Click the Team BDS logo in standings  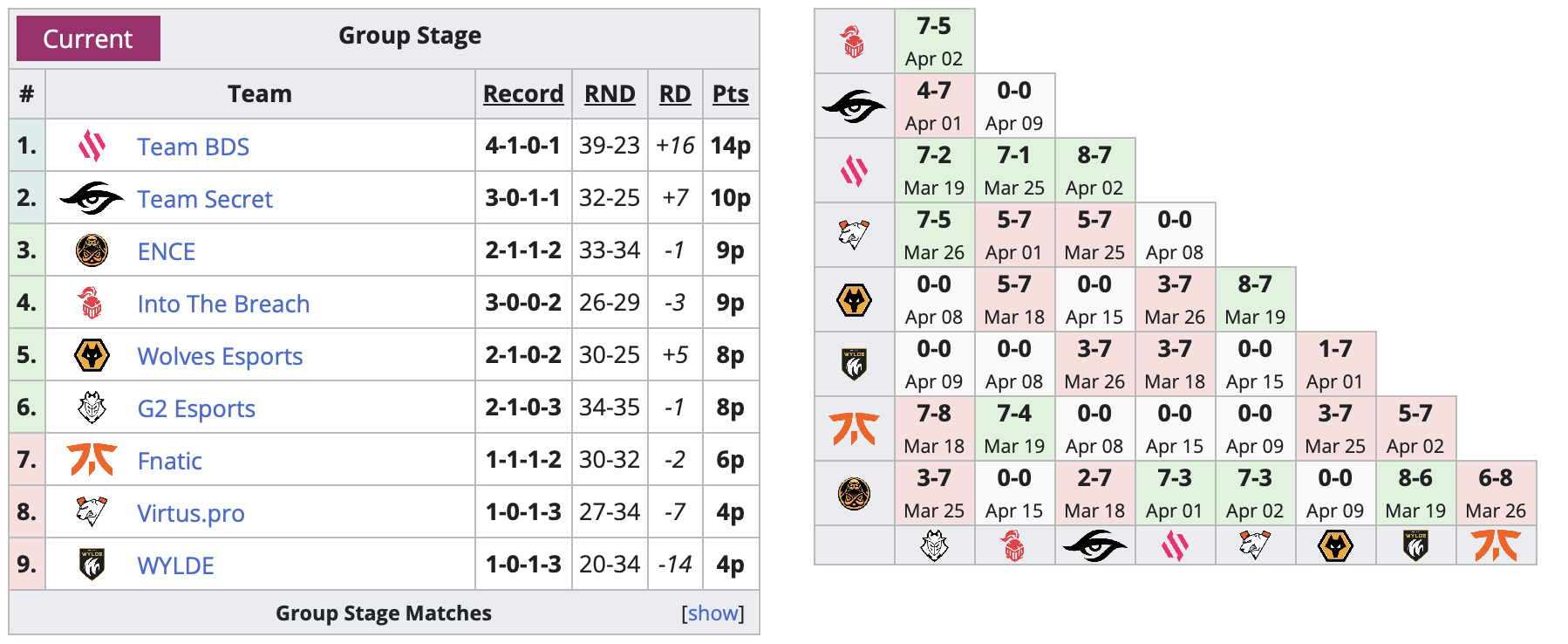(92, 146)
